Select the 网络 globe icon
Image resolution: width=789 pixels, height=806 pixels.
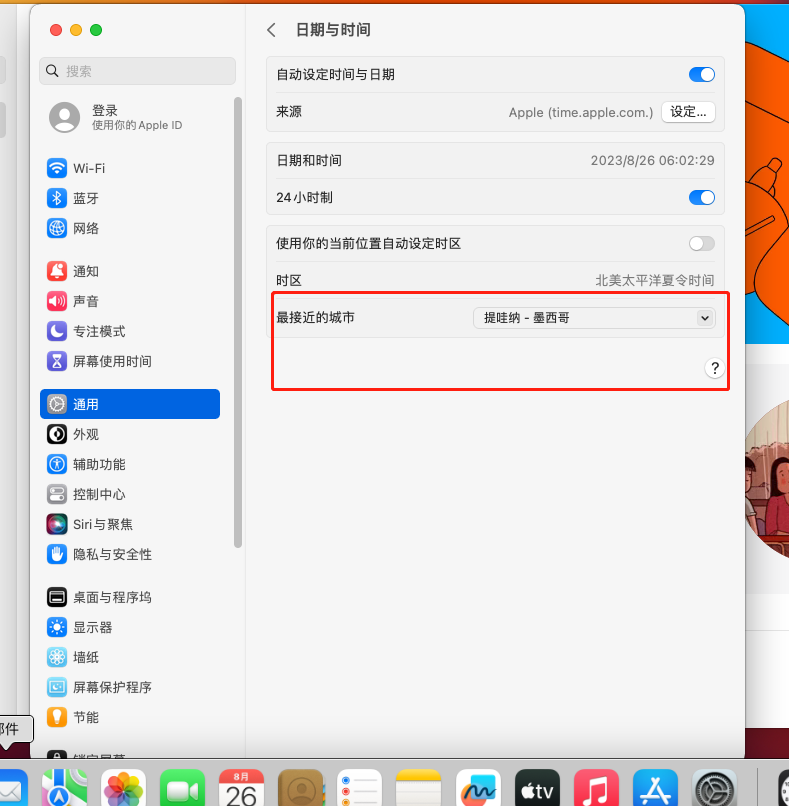click(x=57, y=228)
